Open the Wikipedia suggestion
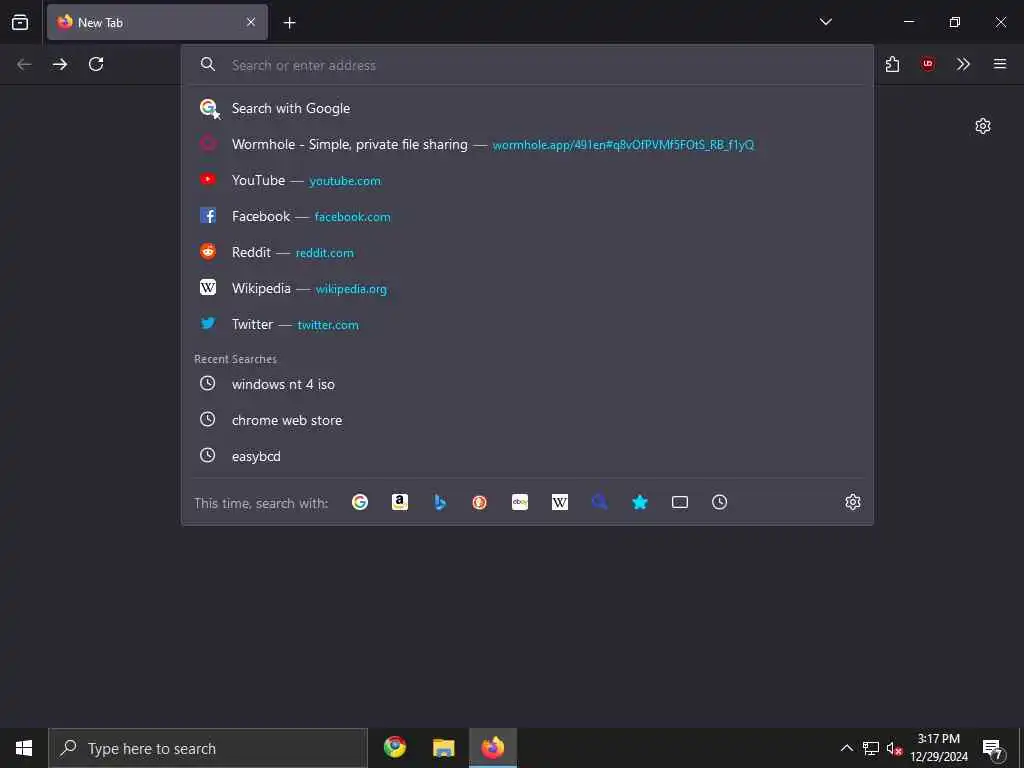The width and height of the screenshot is (1024, 768). tap(528, 288)
